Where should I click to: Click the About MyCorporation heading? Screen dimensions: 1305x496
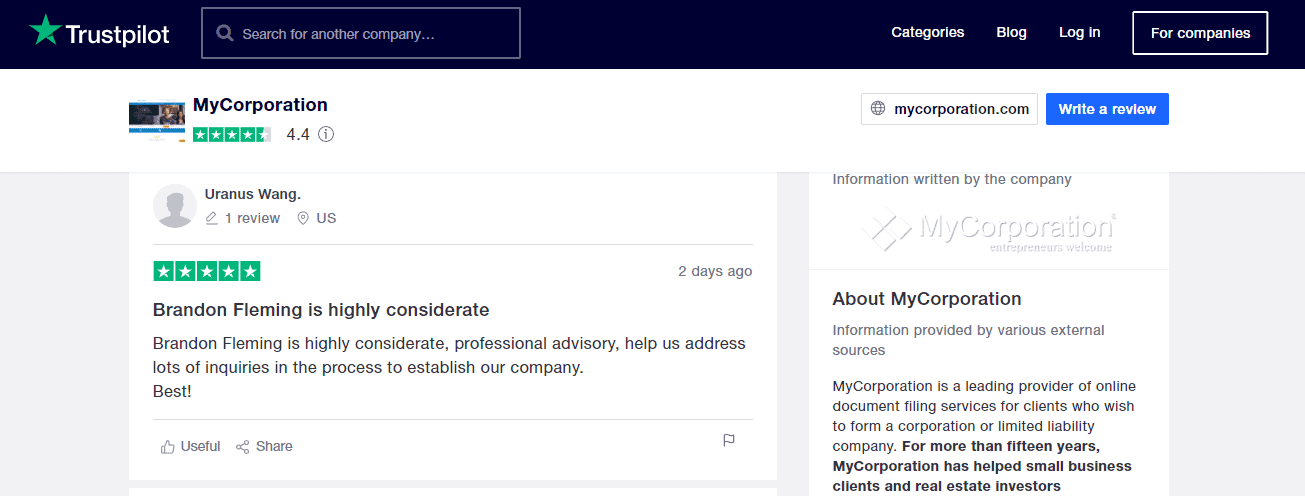pos(927,299)
